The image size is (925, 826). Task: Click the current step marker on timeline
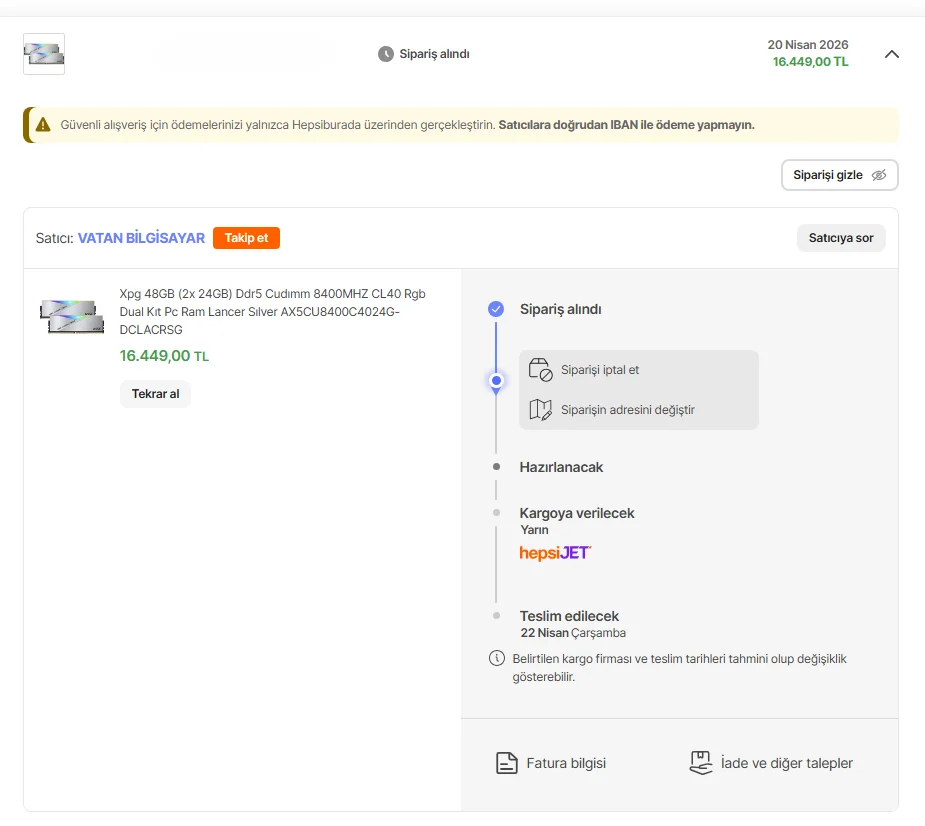click(x=496, y=381)
